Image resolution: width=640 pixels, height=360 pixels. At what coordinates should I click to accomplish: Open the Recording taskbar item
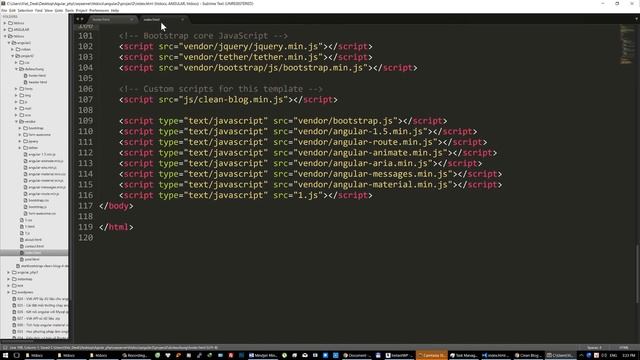tap(135, 356)
